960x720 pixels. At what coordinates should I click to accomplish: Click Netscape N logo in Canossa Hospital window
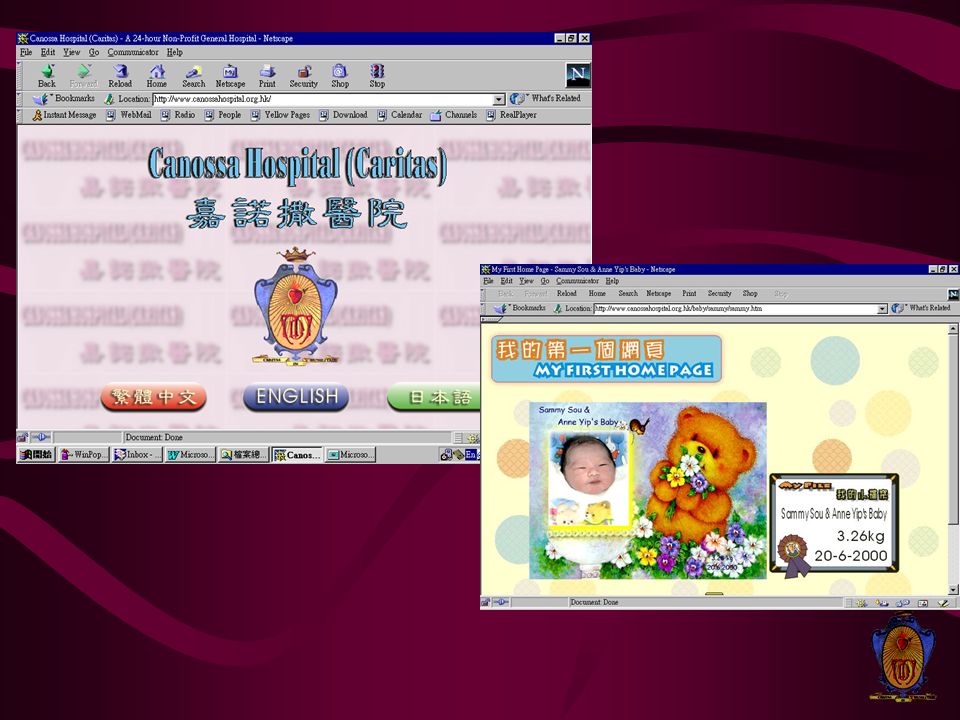(x=577, y=75)
